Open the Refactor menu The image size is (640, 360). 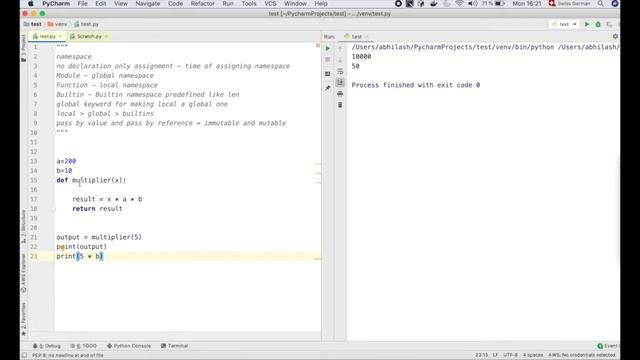202,4
